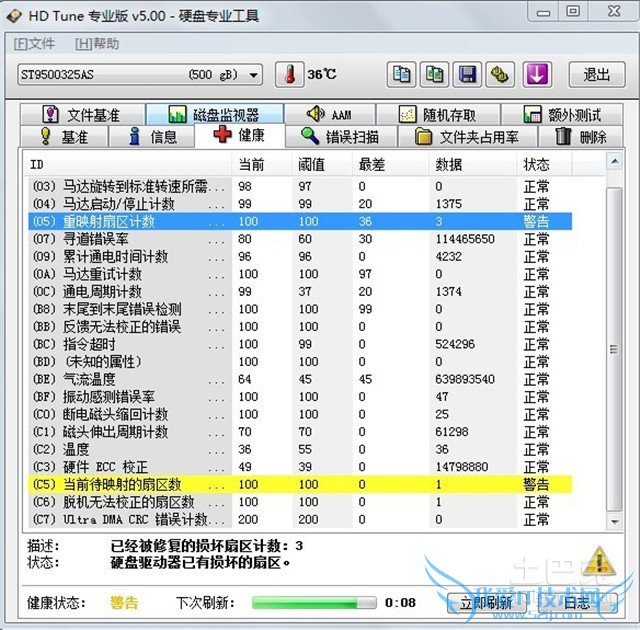Viewport: 640px width, 630px height.
Task: Select the (B8) 末尾到末尾错误检测 row
Action: pos(300,309)
